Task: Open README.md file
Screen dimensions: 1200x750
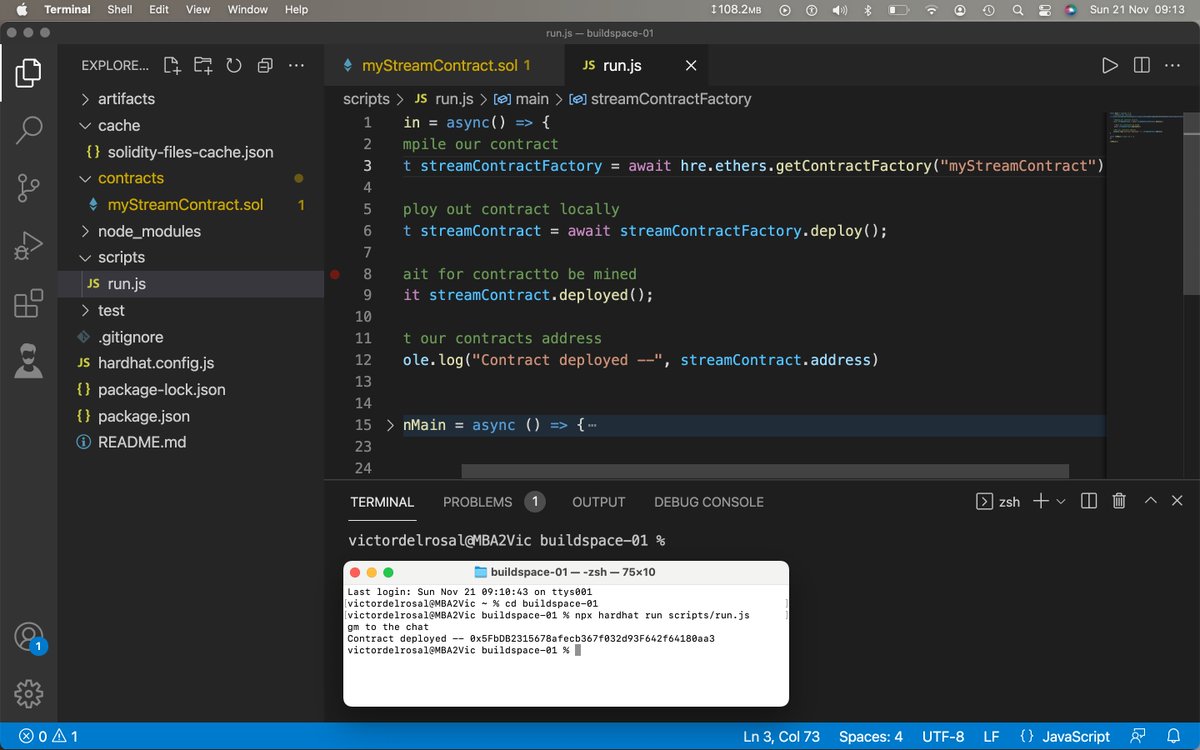Action: point(141,442)
